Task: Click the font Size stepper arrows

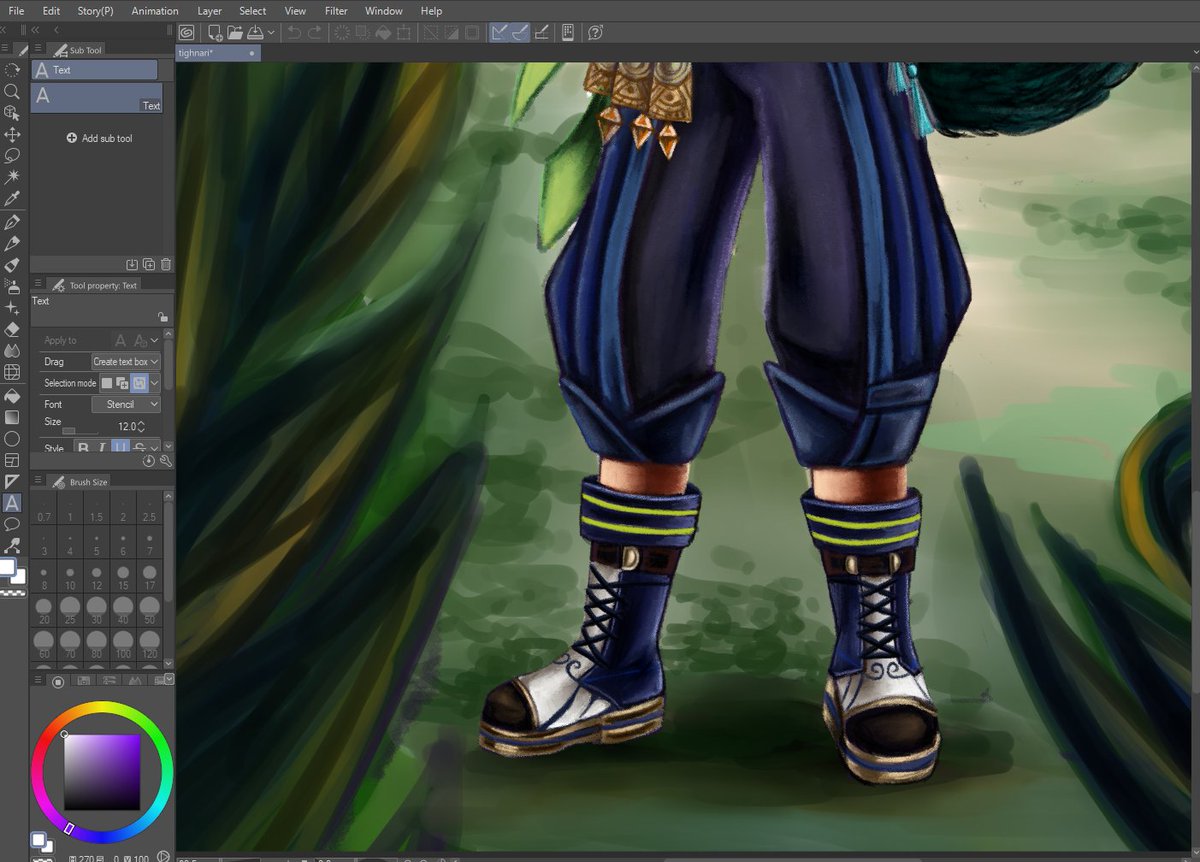Action: point(140,426)
